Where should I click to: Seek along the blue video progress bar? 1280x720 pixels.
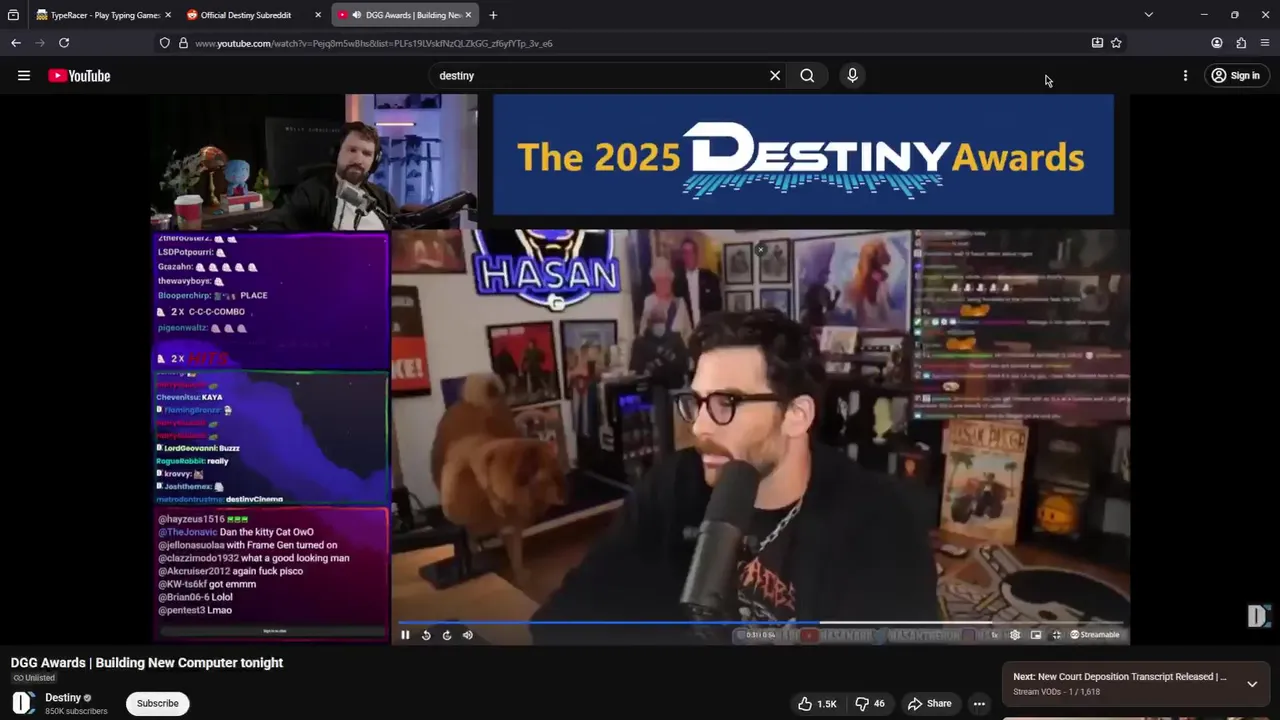click(x=760, y=623)
